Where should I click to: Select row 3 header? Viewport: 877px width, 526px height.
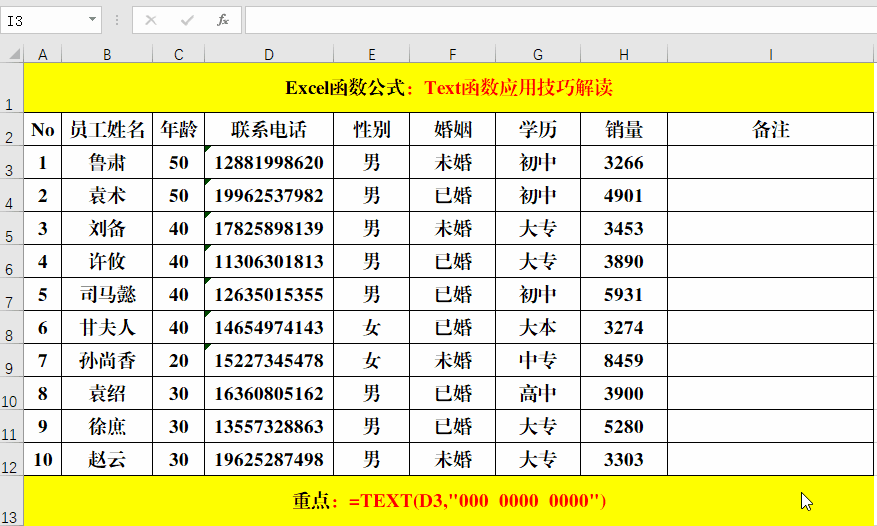coord(11,163)
